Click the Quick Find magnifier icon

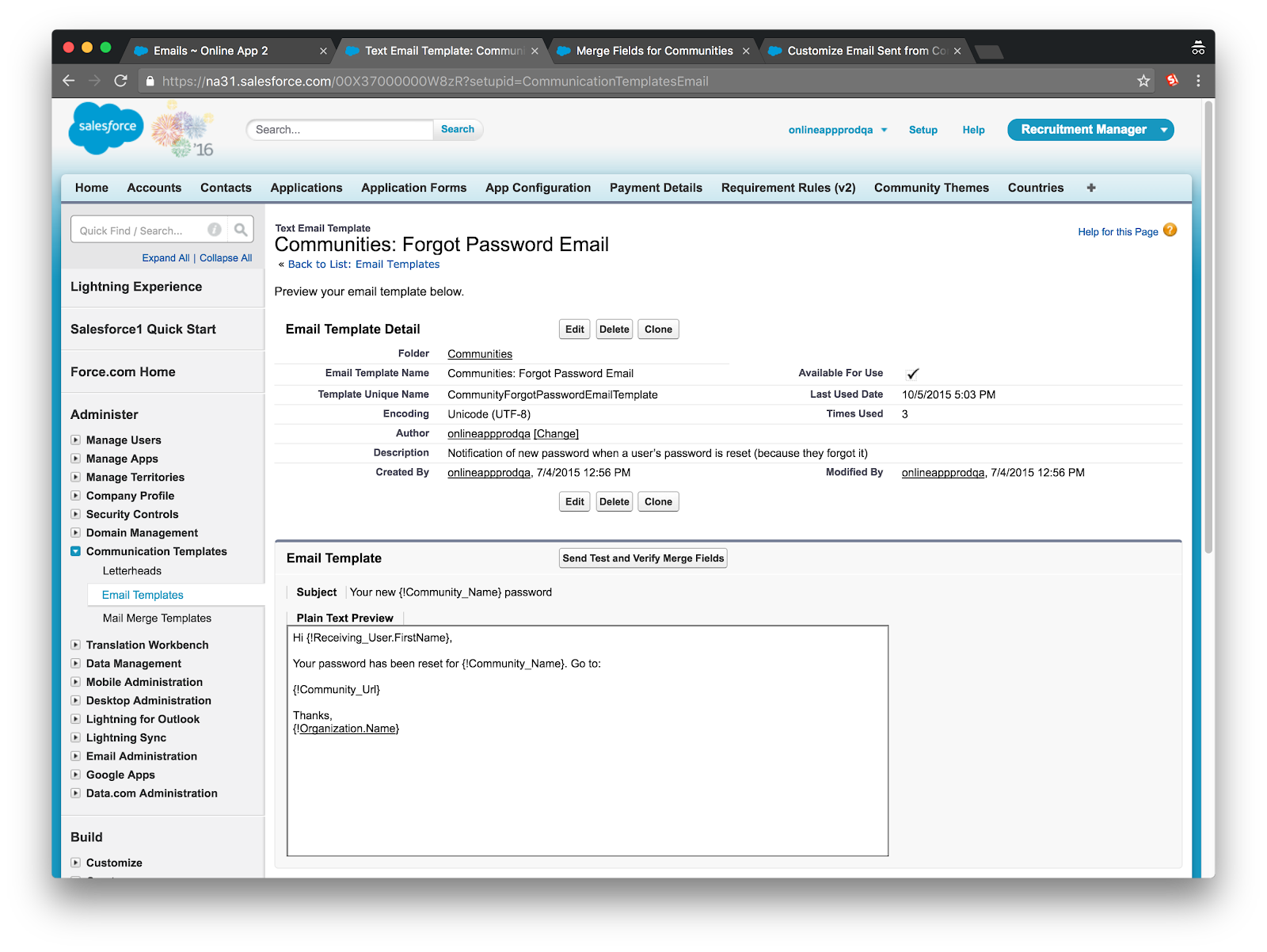tap(241, 230)
